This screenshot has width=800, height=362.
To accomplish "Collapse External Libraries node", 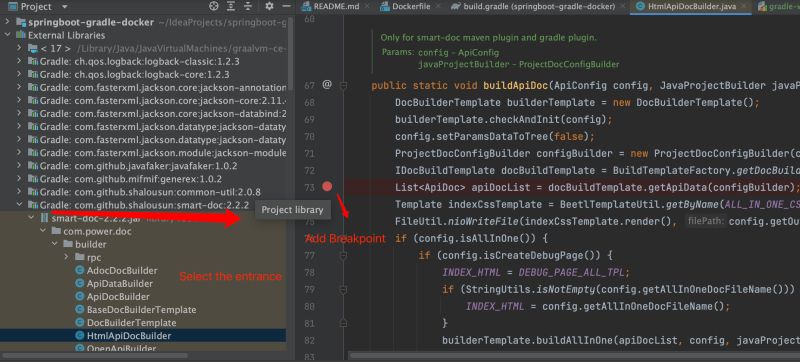I will [8, 35].
